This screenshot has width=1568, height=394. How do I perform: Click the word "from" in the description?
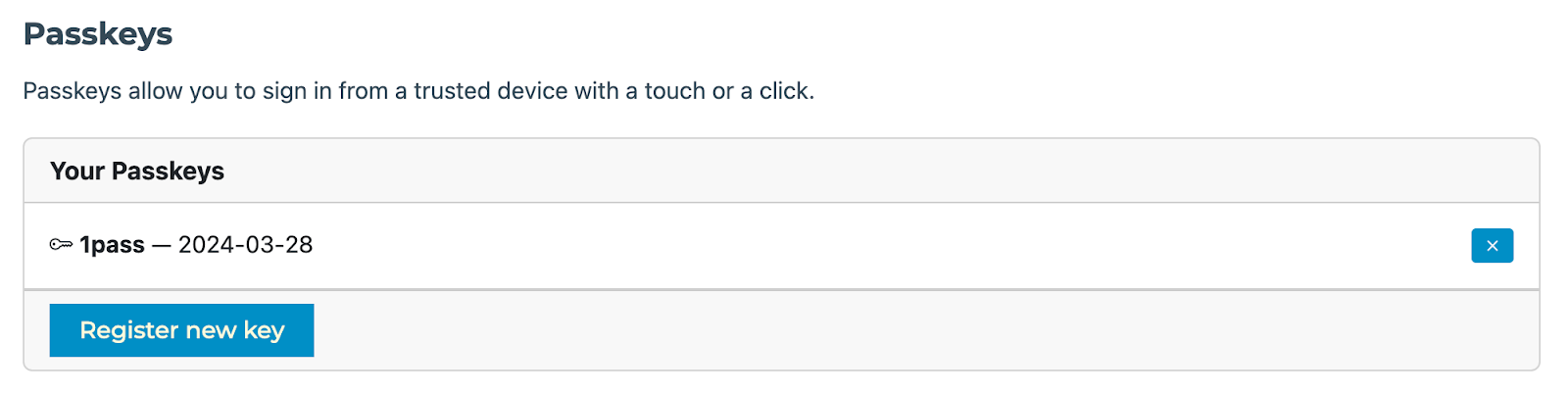(363, 91)
